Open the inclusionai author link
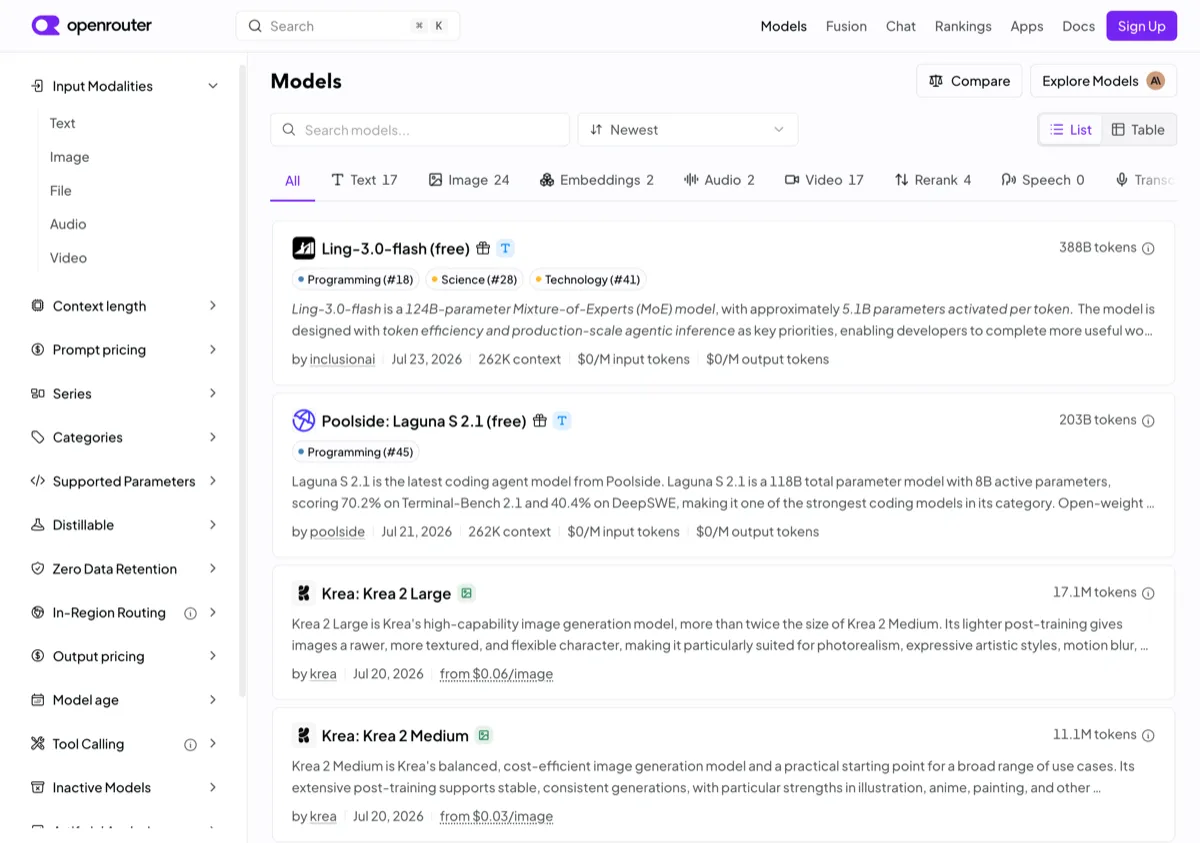 (342, 359)
